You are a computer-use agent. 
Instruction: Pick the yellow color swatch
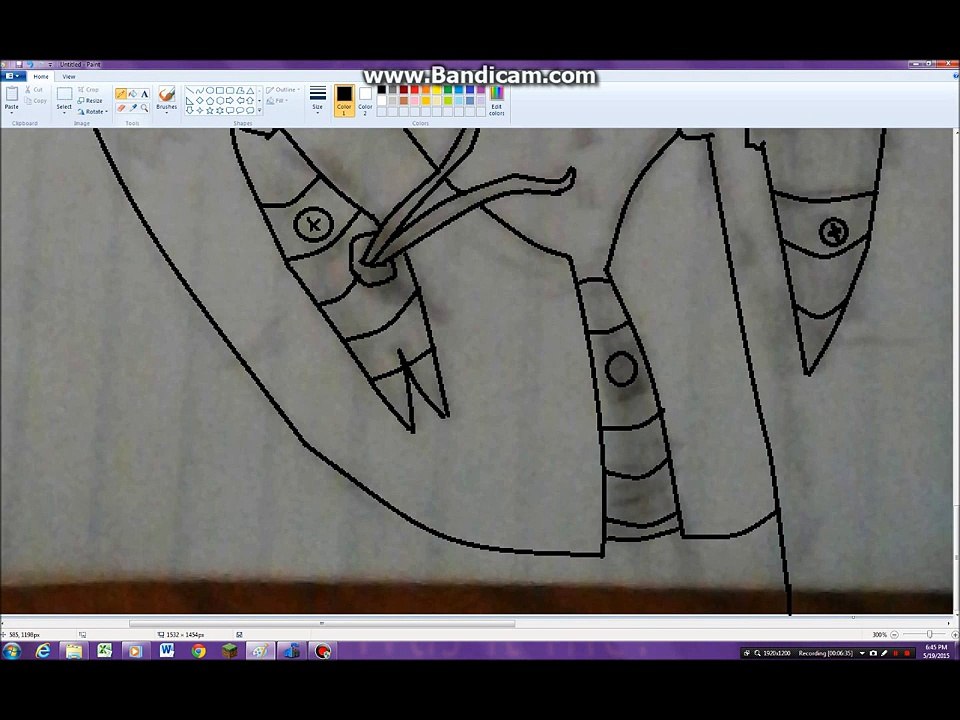pyautogui.click(x=437, y=90)
